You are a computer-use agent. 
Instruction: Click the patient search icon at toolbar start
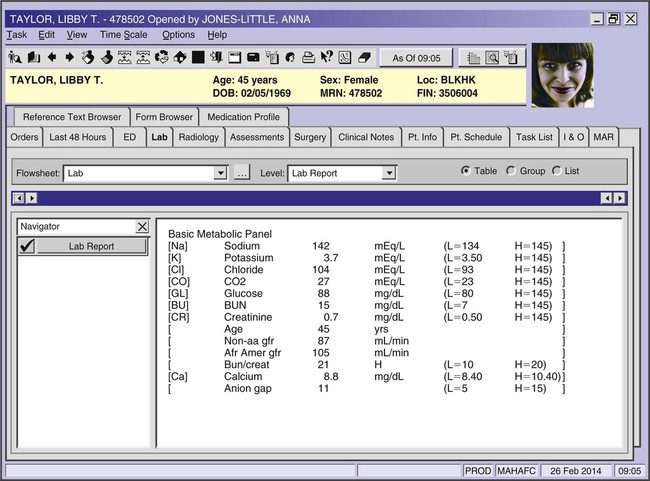click(x=14, y=57)
